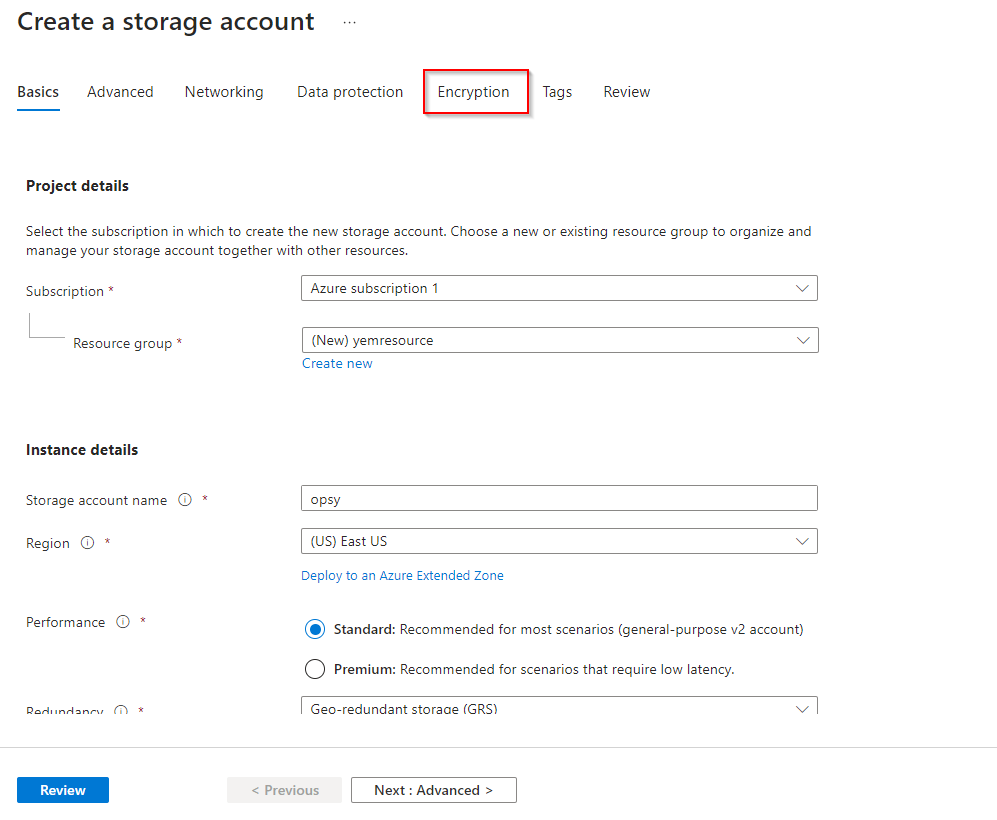Image resolution: width=997 pixels, height=820 pixels.
Task: Switch to the Advanced tab
Action: (120, 92)
